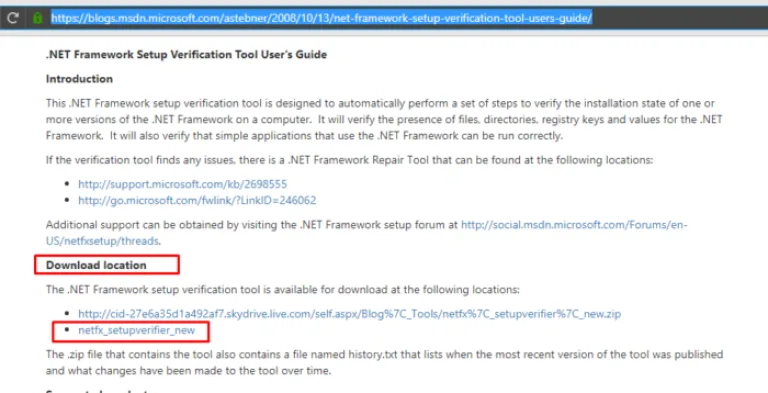768x393 pixels.
Task: Open the go.microsoft.com fwlink LinkID=246062 link
Action: click(x=197, y=200)
